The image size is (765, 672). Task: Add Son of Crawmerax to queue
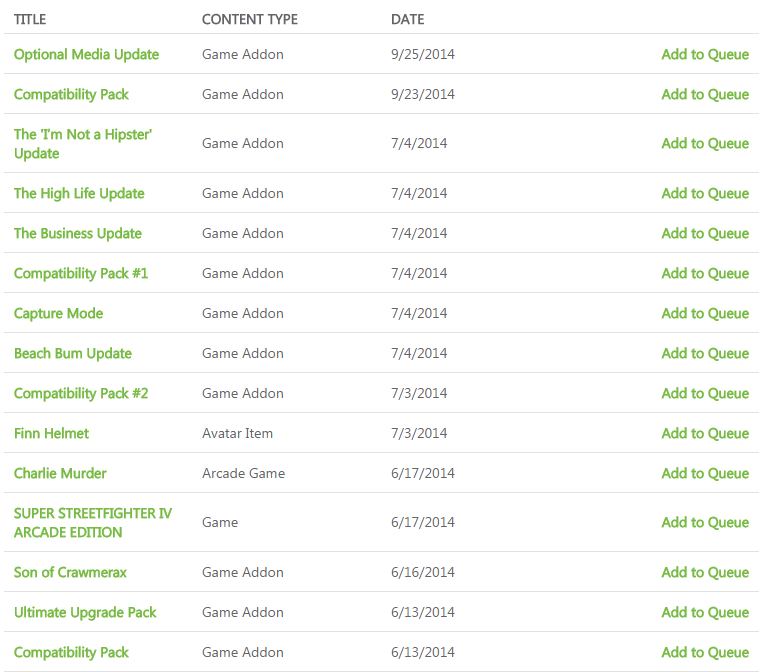point(705,572)
